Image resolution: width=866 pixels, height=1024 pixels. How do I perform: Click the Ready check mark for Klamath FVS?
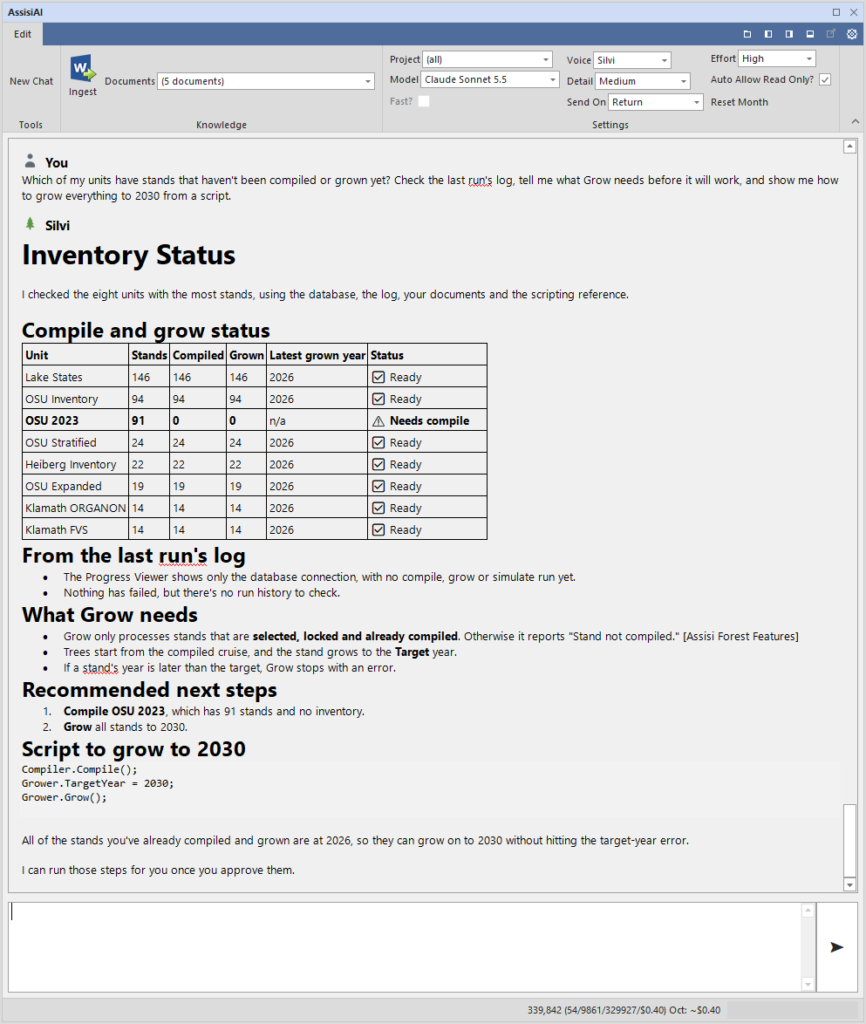point(378,530)
